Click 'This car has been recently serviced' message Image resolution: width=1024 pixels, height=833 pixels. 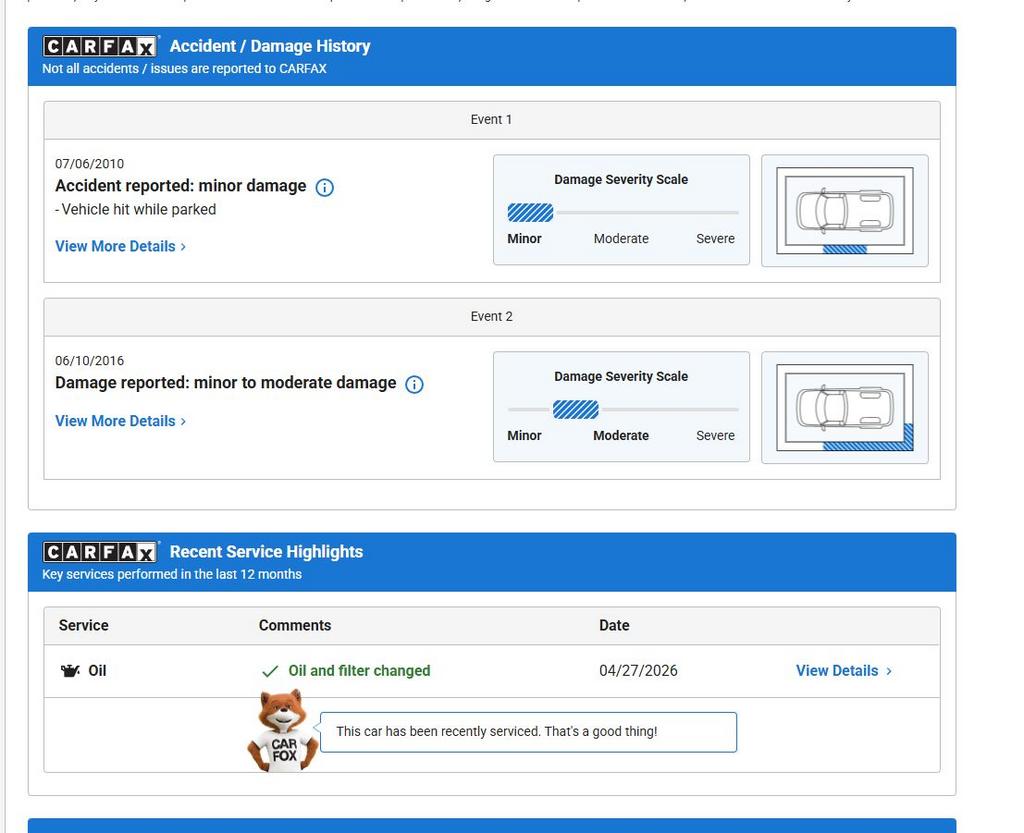496,732
